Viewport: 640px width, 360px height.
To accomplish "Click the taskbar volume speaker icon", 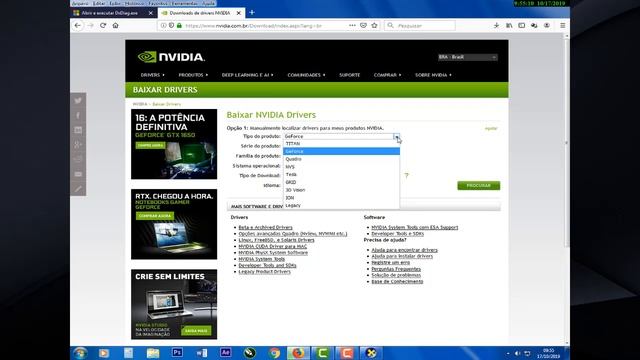I will pyautogui.click(x=517, y=353).
